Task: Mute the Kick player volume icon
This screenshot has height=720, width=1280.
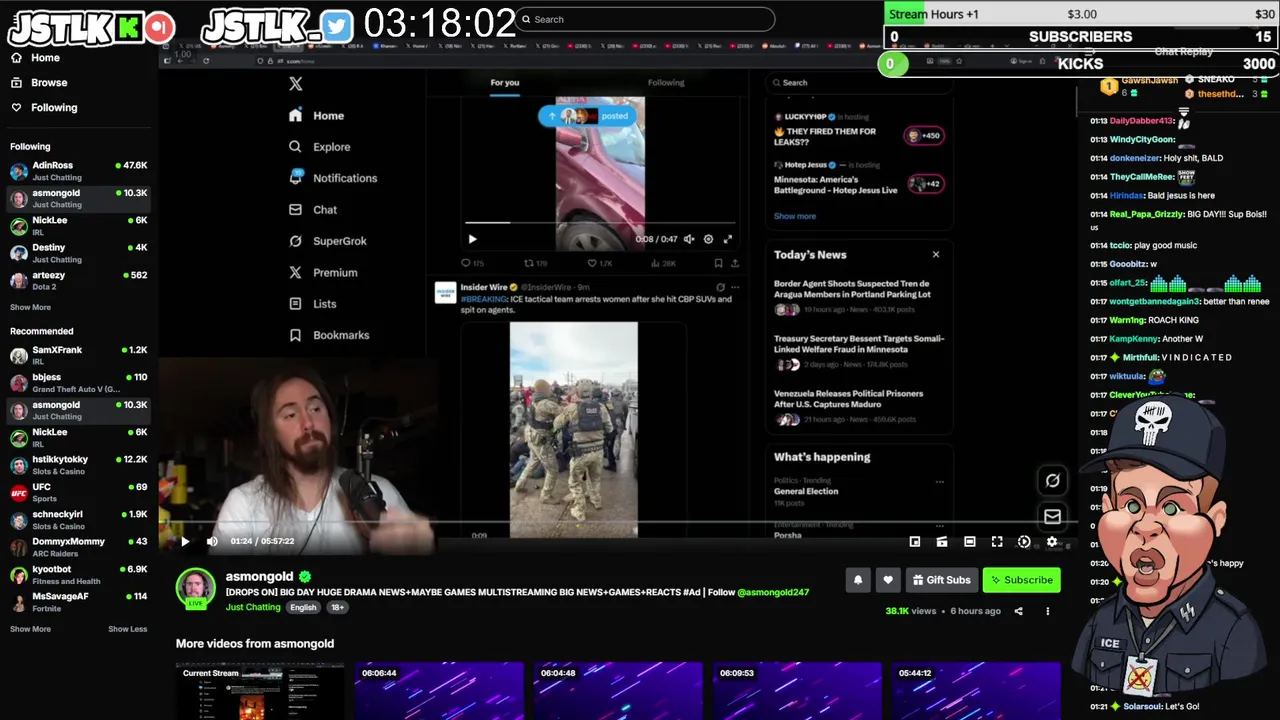Action: (212, 541)
